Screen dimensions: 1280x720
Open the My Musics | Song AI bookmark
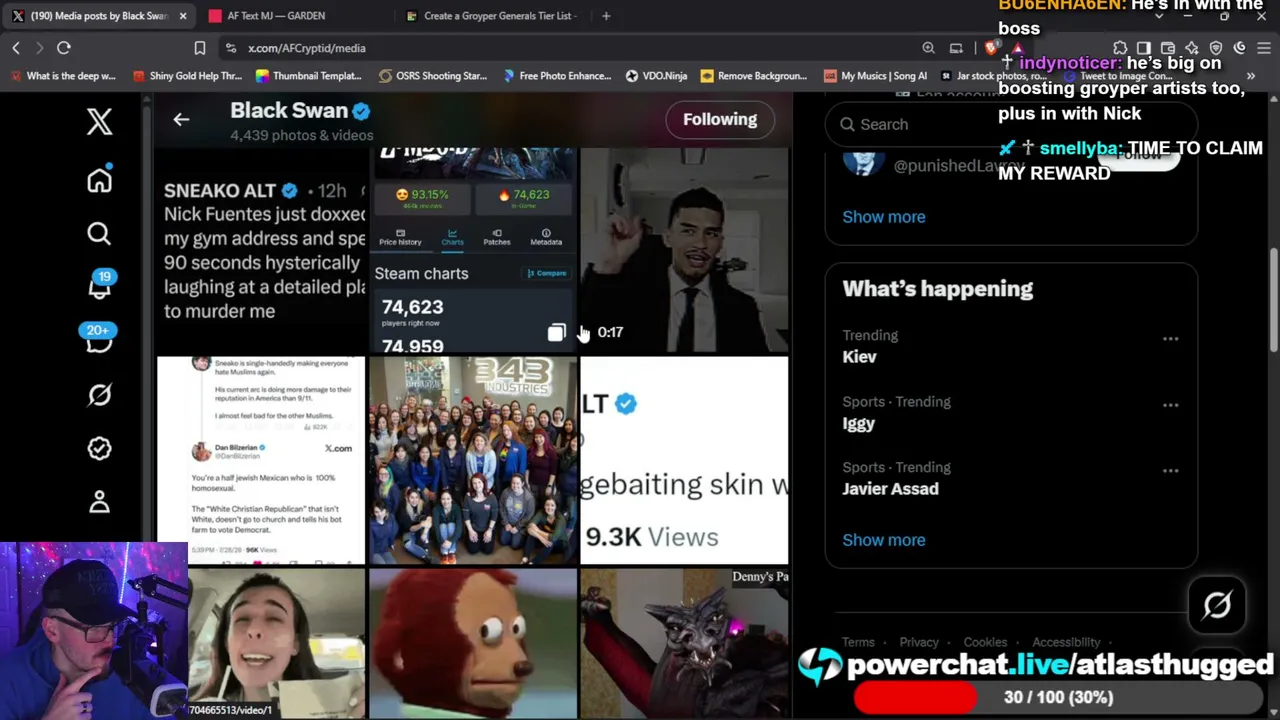875,76
